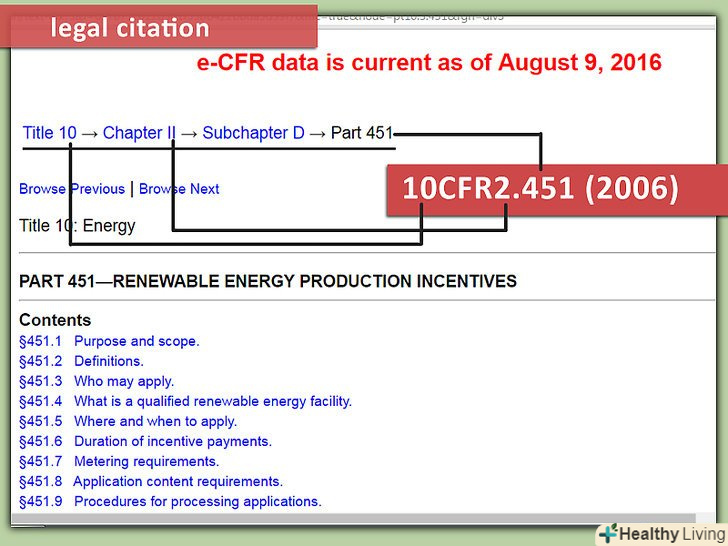Open §451.1 Purpose and scope
The height and width of the screenshot is (546, 728).
[109, 341]
